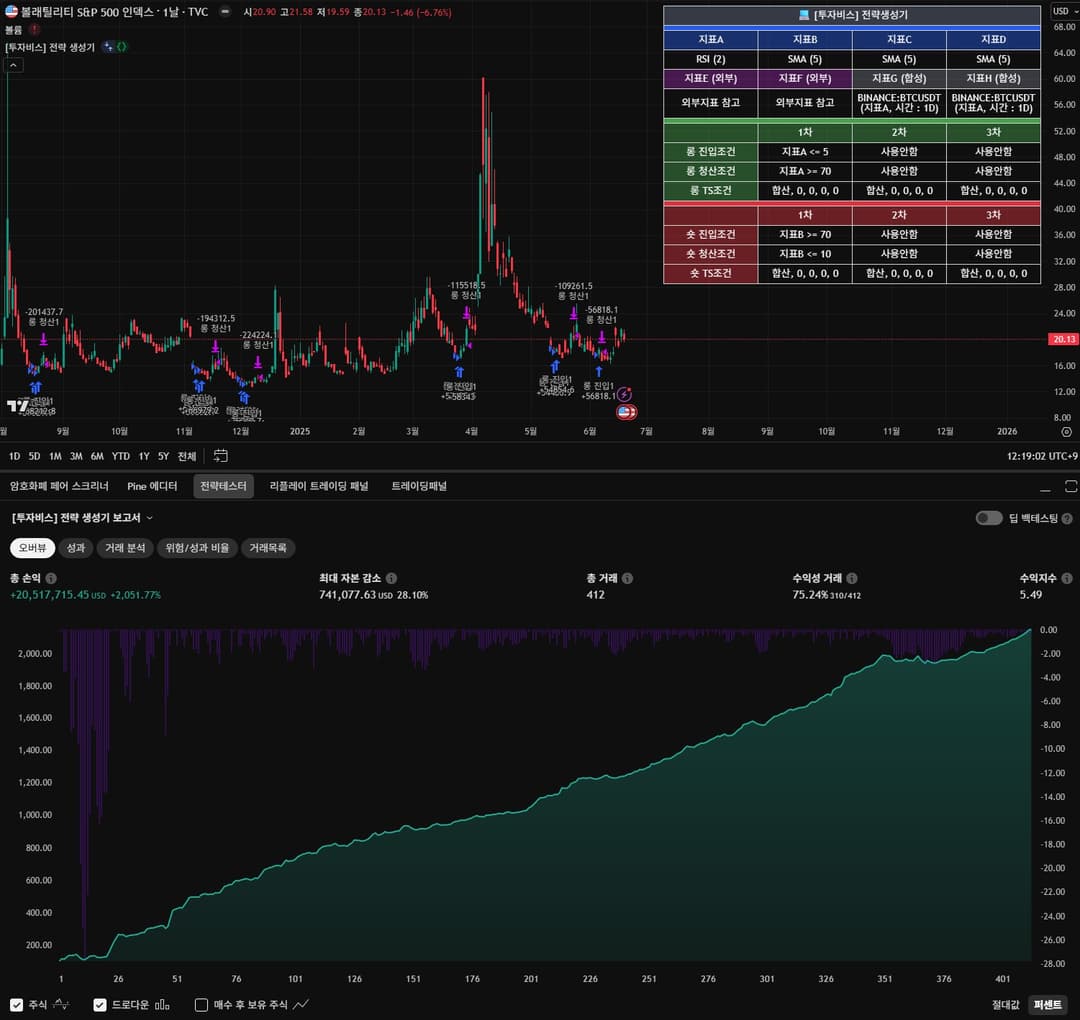Viewport: 1080px width, 1020px height.
Task: Select the 거래 분석 report tab
Action: (125, 548)
